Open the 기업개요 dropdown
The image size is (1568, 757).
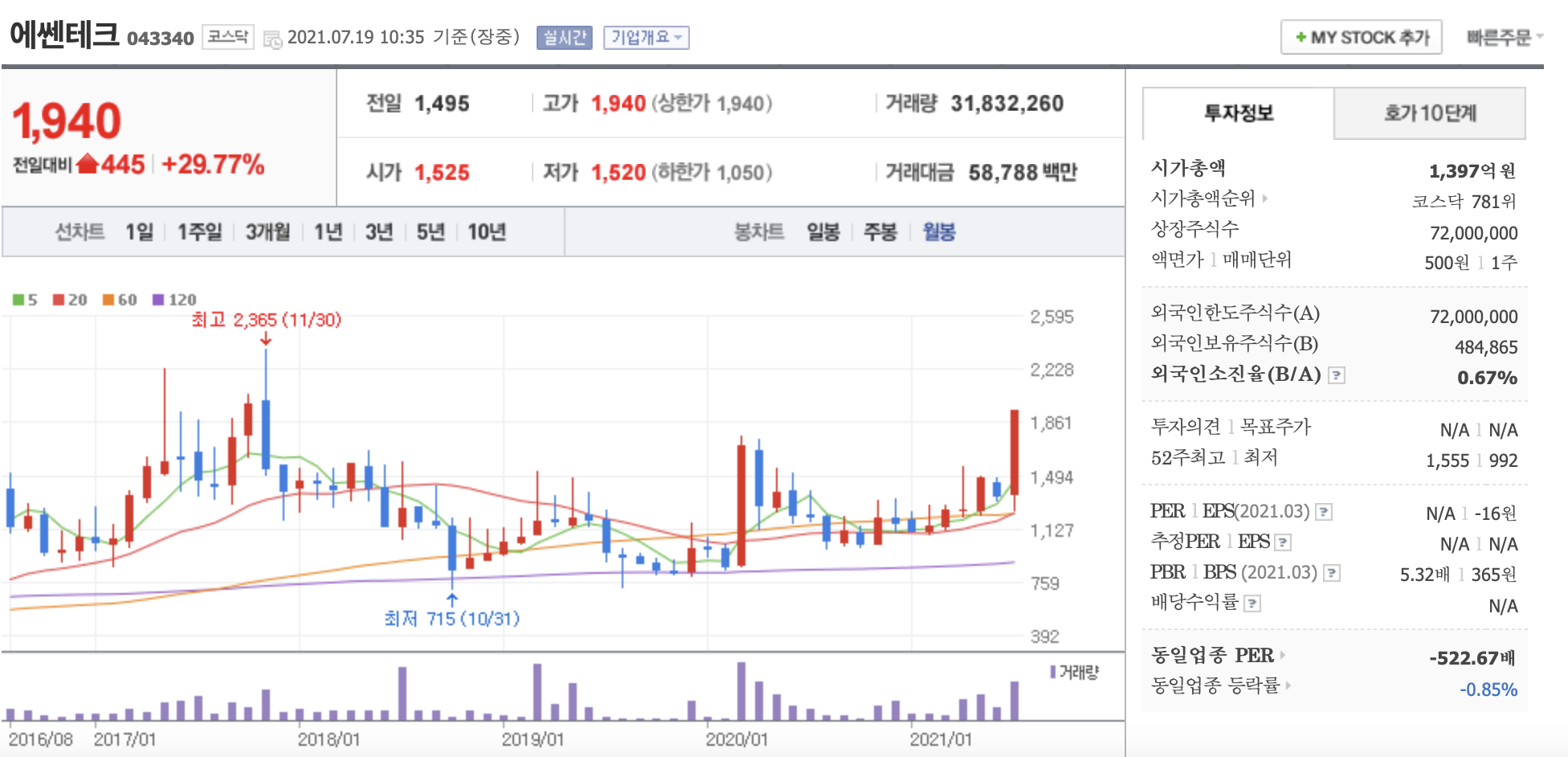tap(647, 37)
